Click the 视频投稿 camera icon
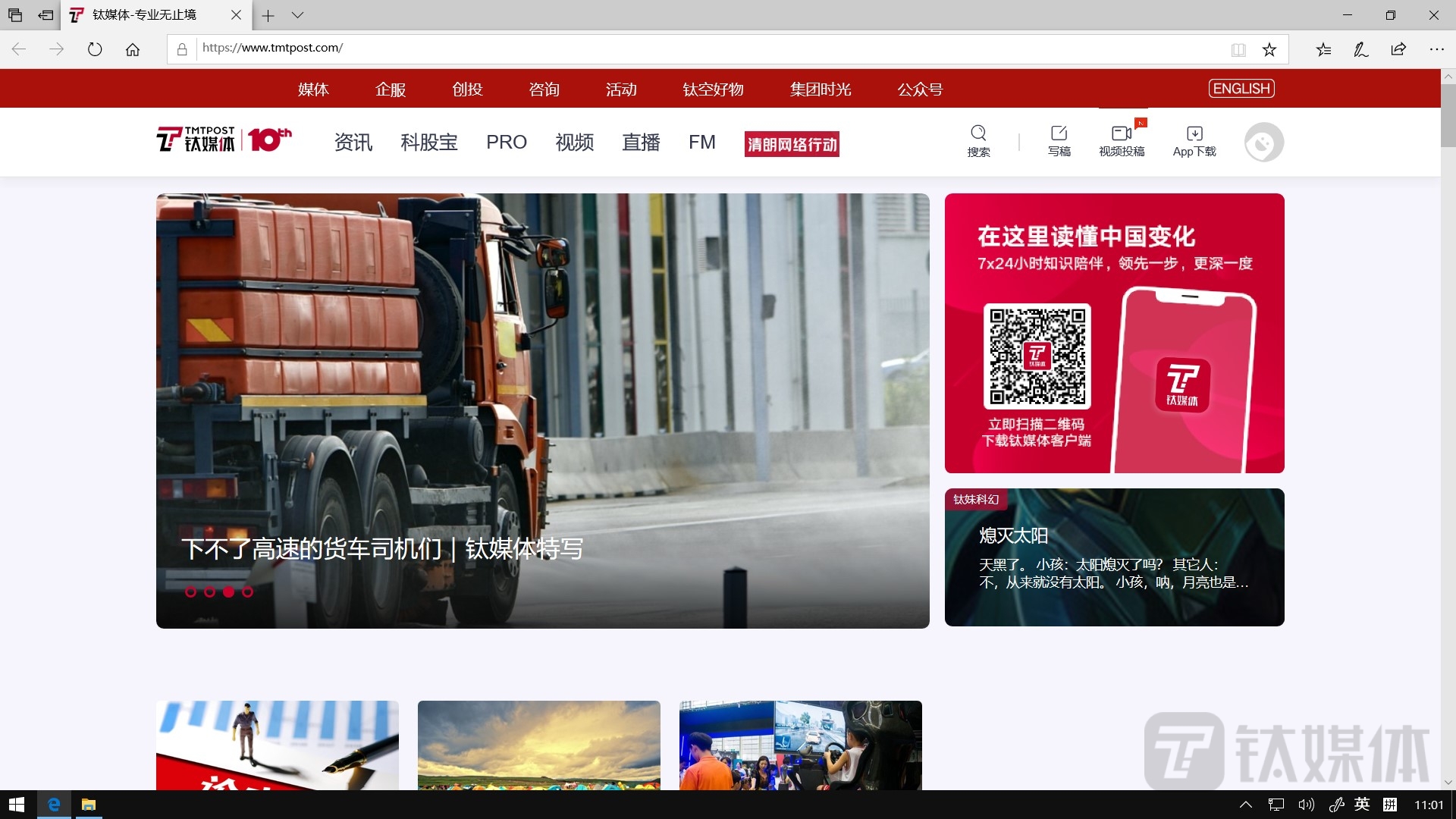This screenshot has height=819, width=1456. click(1122, 133)
